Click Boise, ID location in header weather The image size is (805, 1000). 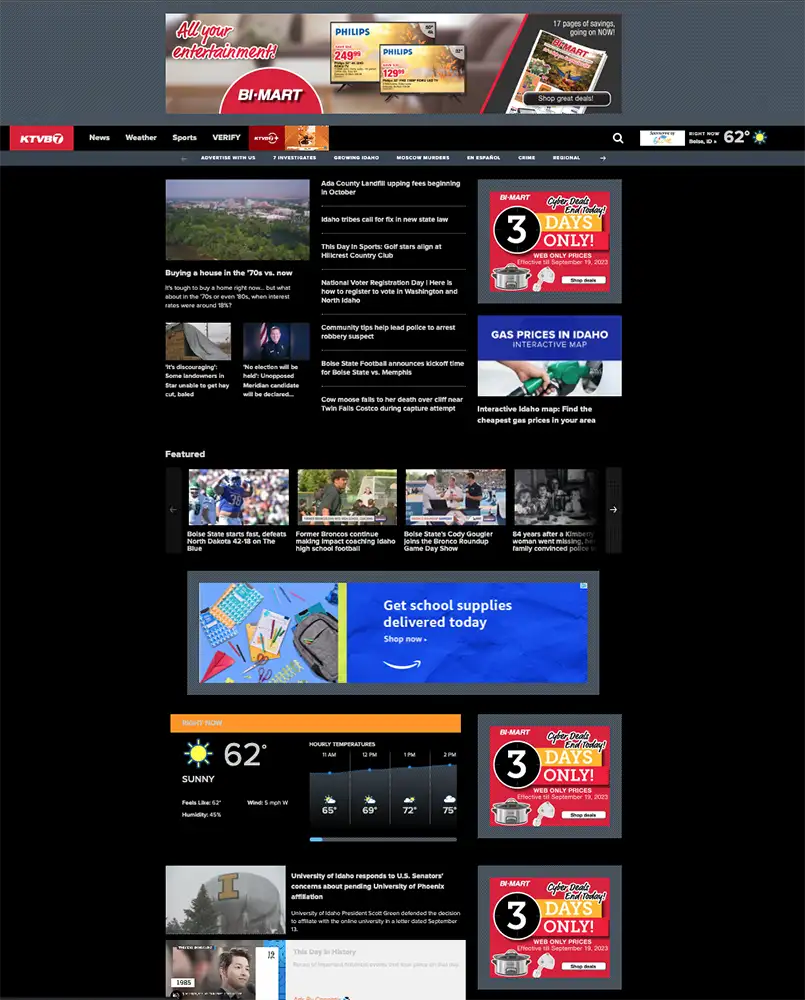coord(703,142)
